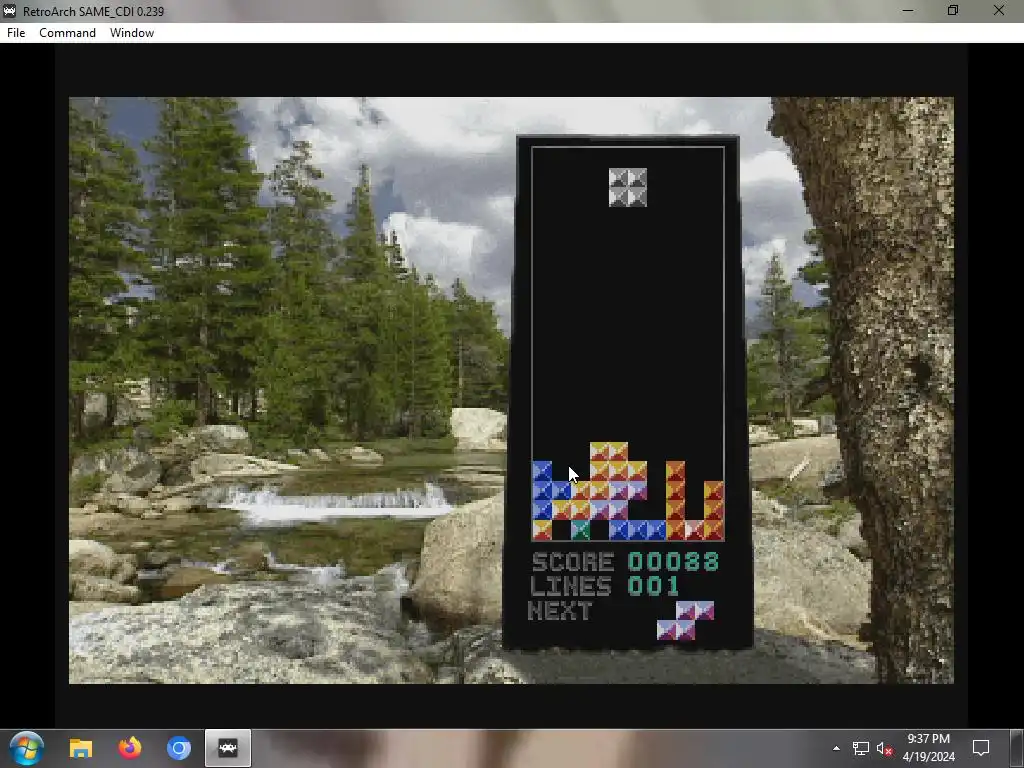
Task: Close the RetroArch window
Action: (999, 11)
